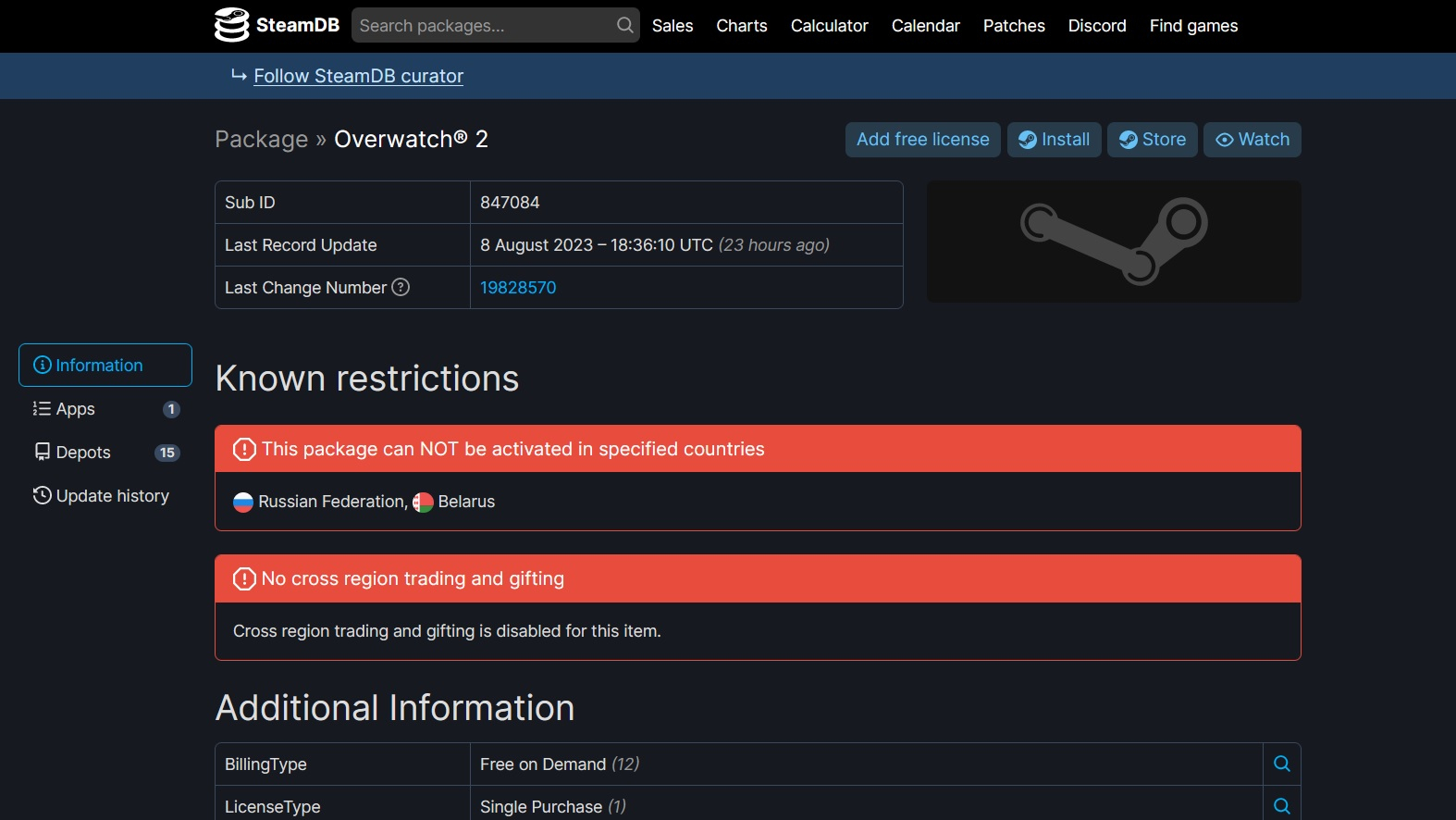The width and height of the screenshot is (1456, 820).
Task: Click the Package breadcrumb link
Action: pos(262,139)
